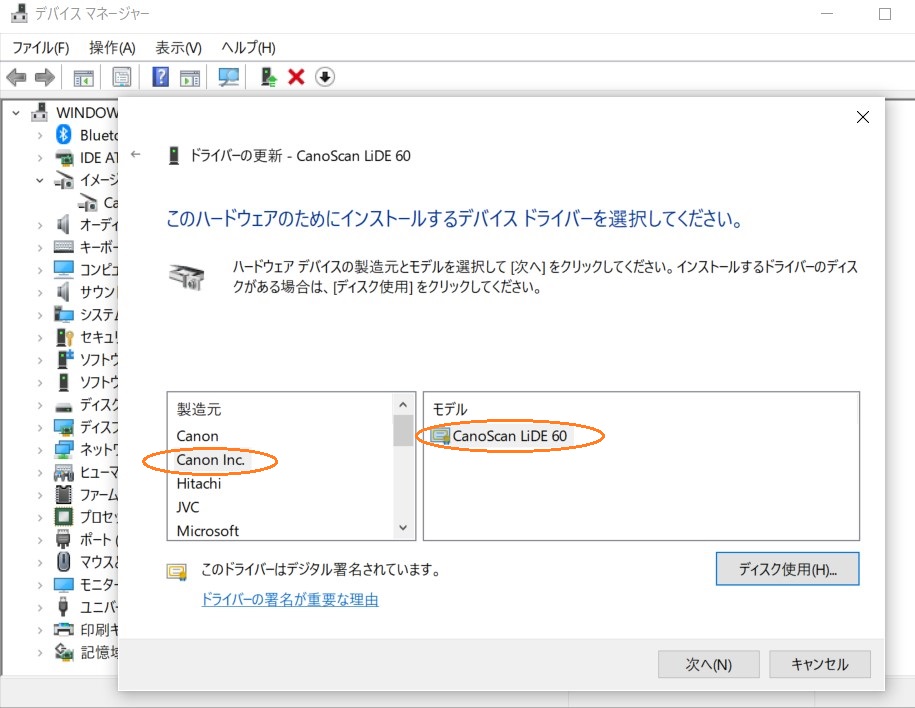Scan for hardware changes monitor icon

[x=228, y=77]
